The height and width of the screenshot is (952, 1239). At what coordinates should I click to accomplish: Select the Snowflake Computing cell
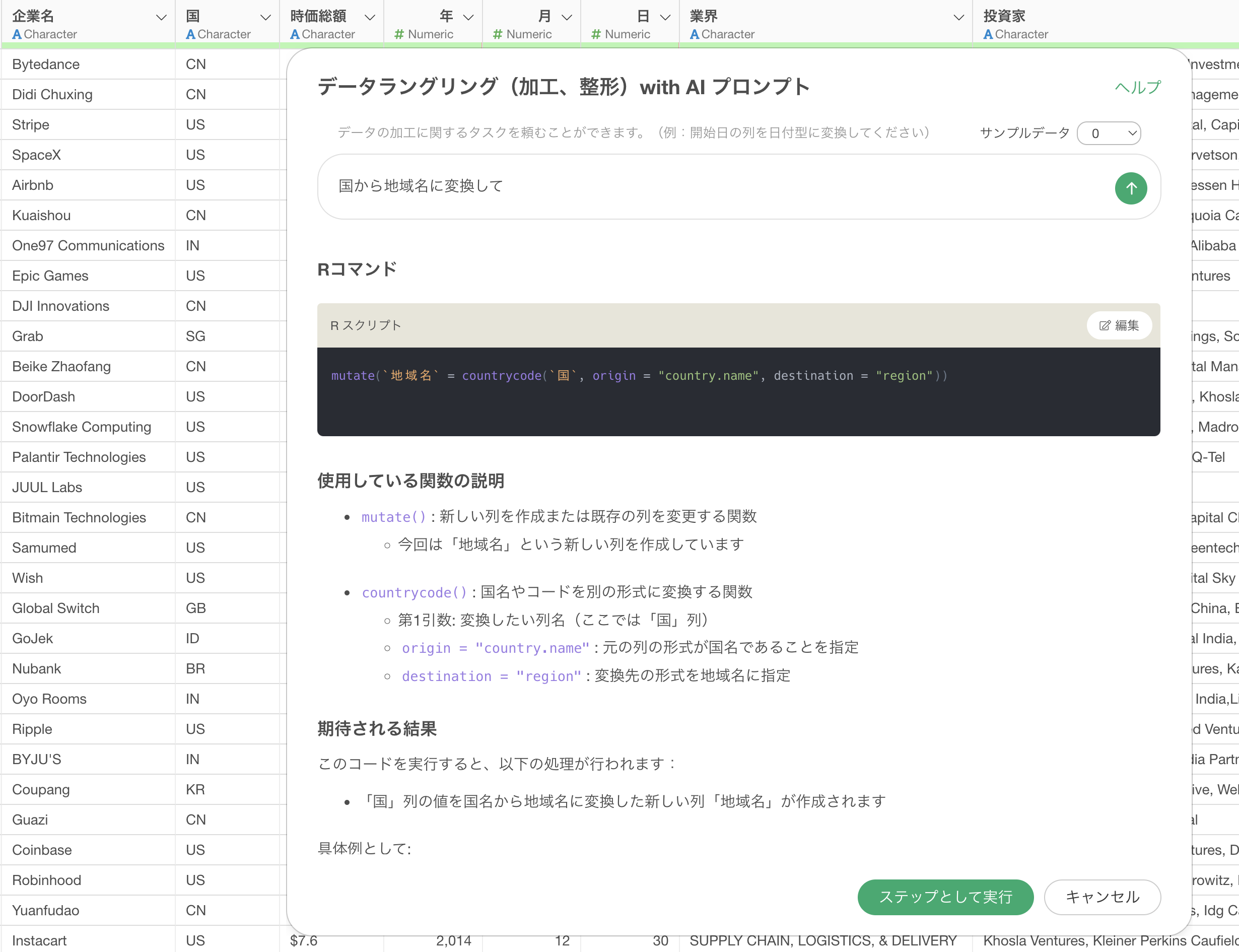[88, 427]
